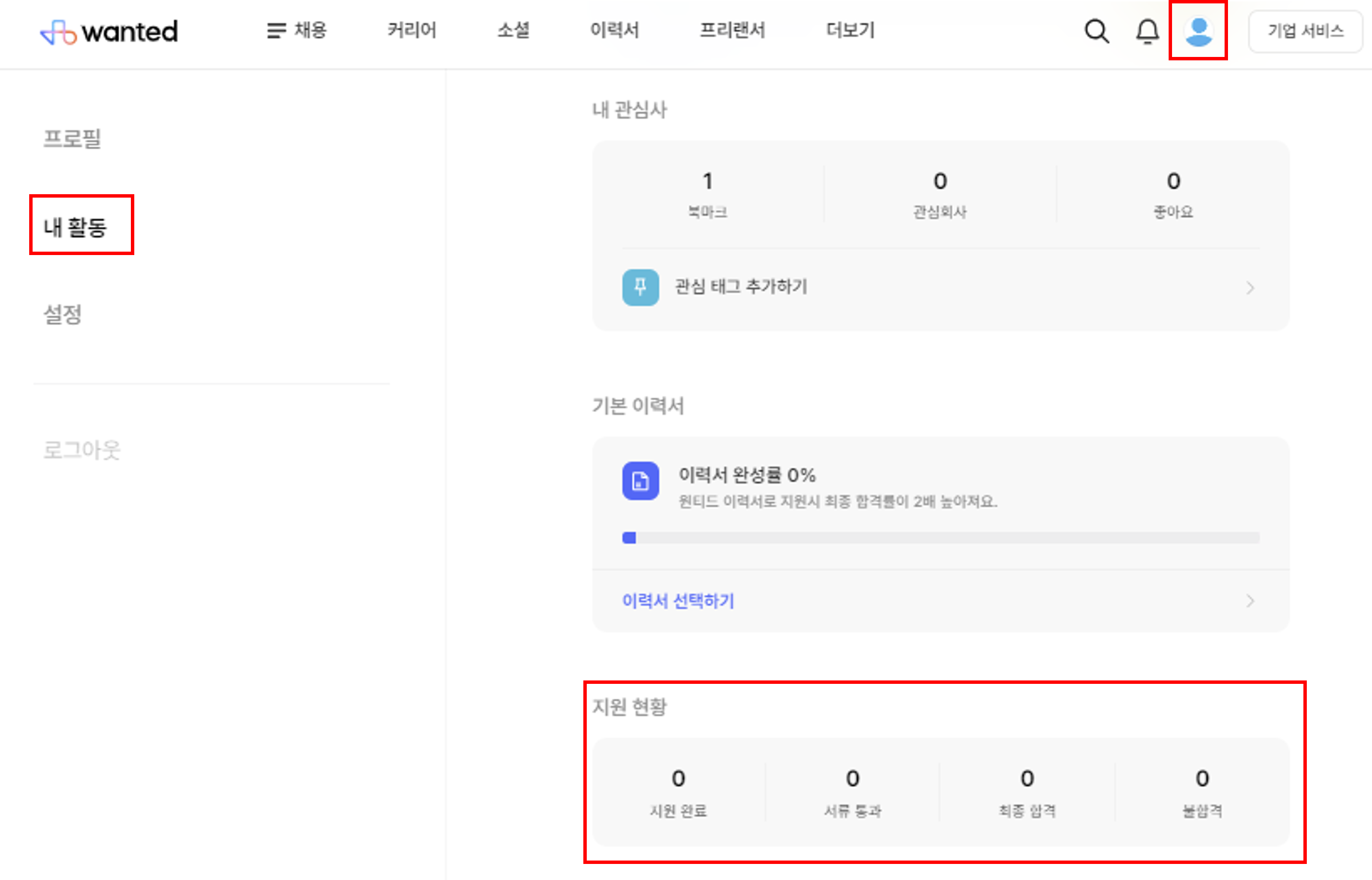Open the 더보기 menu
Viewport: 1372px width, 880px height.
tap(850, 30)
